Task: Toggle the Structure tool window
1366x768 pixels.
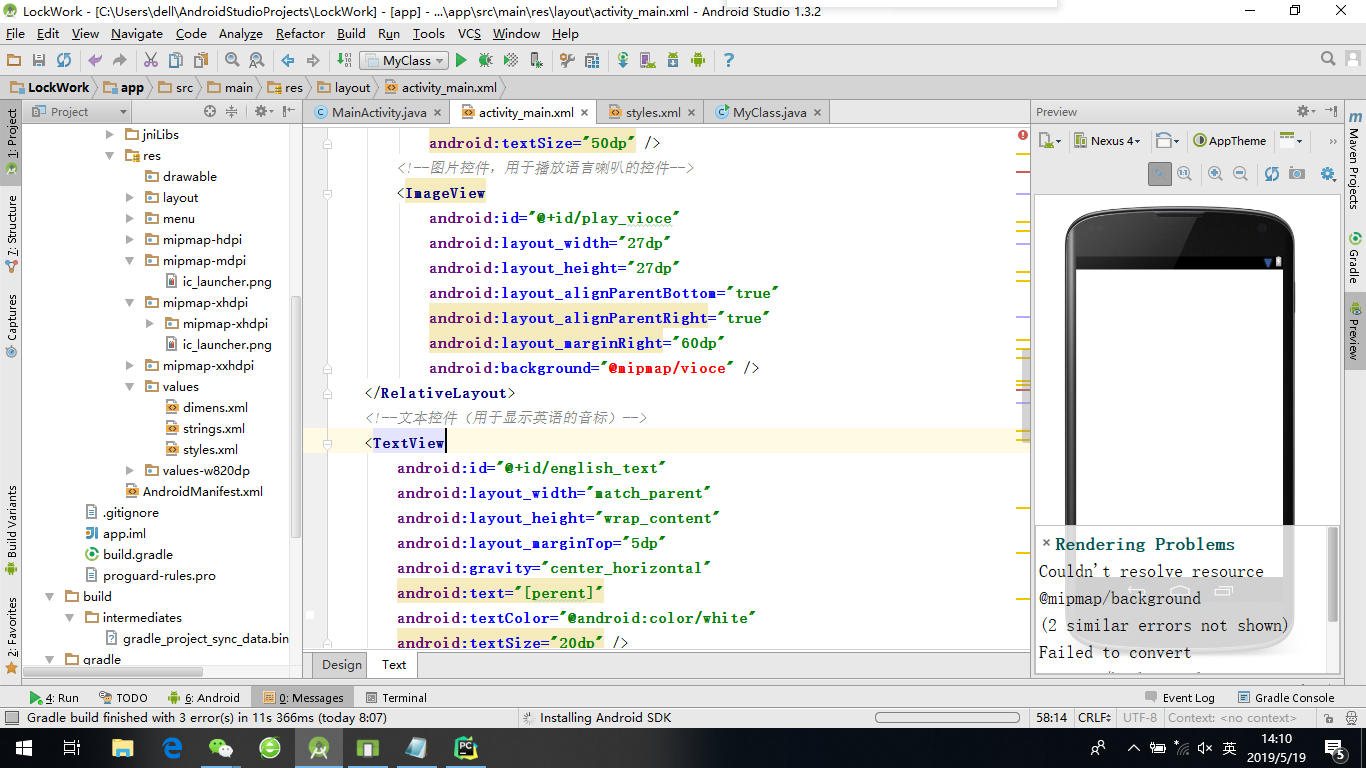Action: click(12, 232)
